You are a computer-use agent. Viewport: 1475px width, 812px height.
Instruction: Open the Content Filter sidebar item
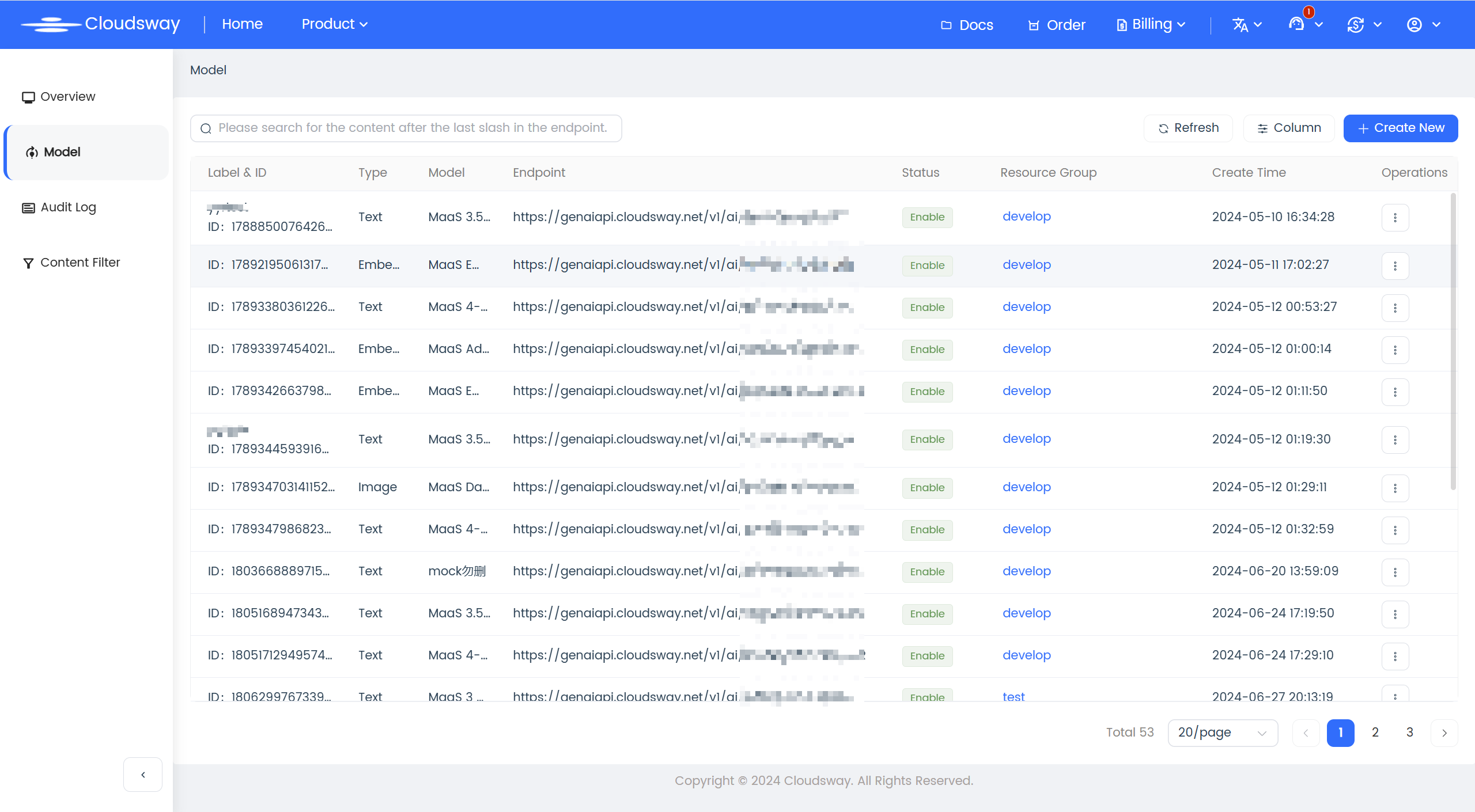coord(80,263)
